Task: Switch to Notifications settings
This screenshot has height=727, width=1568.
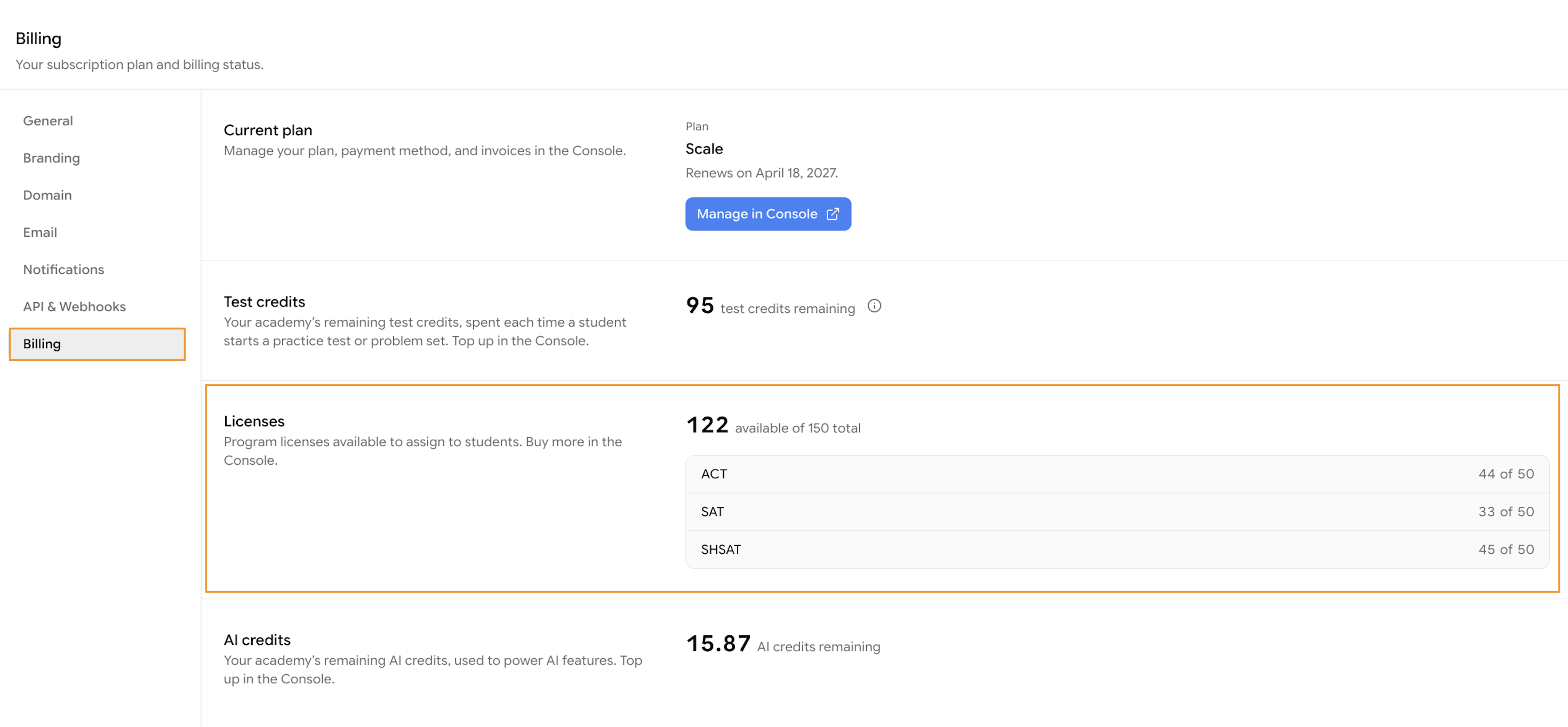Action: point(98,270)
